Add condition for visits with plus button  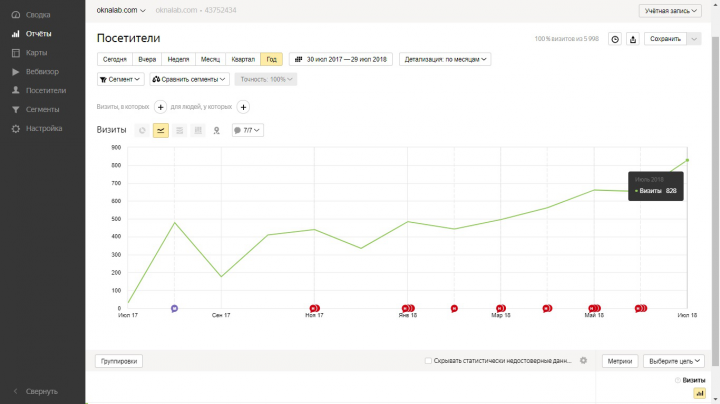(160, 107)
